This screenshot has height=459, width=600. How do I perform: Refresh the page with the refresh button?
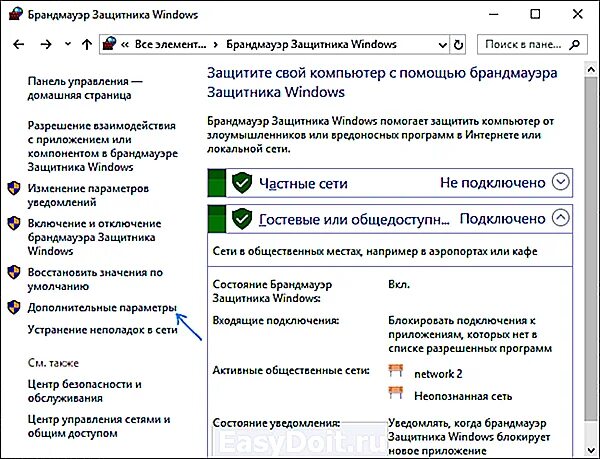tap(458, 45)
